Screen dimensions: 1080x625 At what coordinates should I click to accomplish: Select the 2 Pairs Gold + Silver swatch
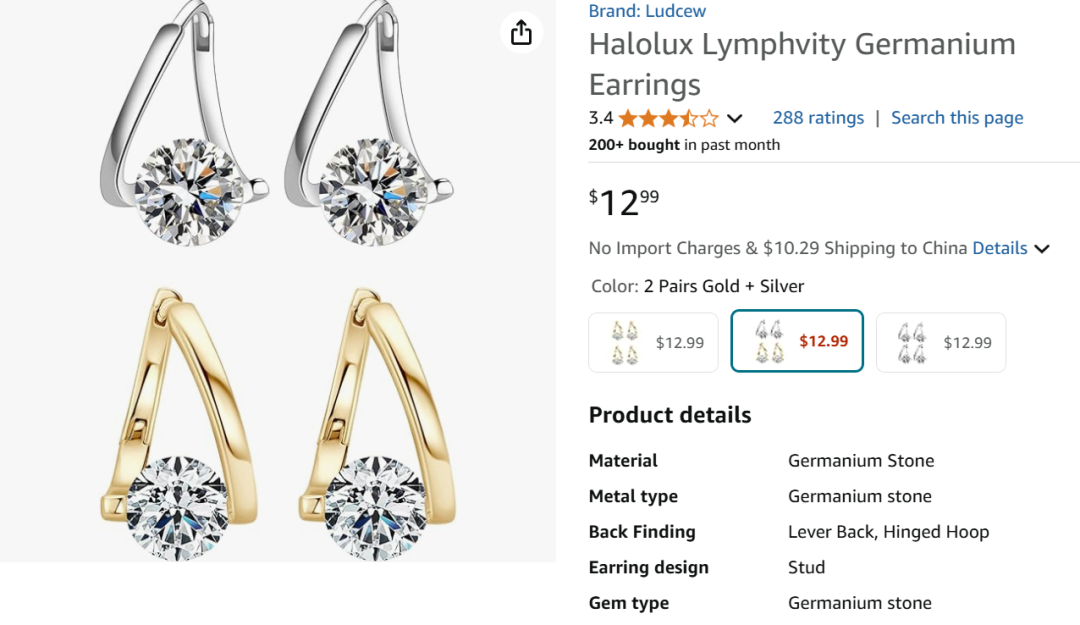[x=797, y=342]
